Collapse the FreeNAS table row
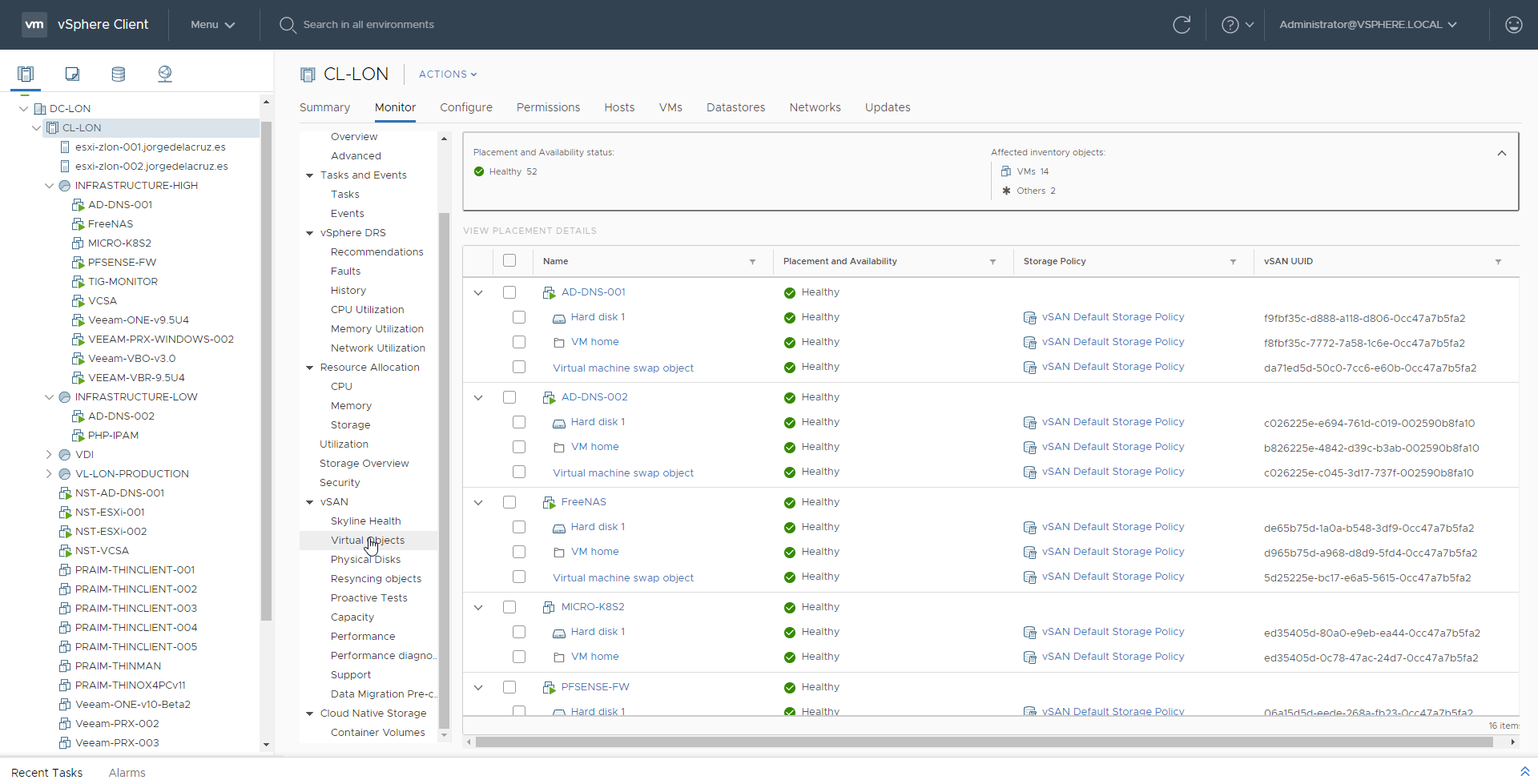1538x784 pixels. coord(478,503)
